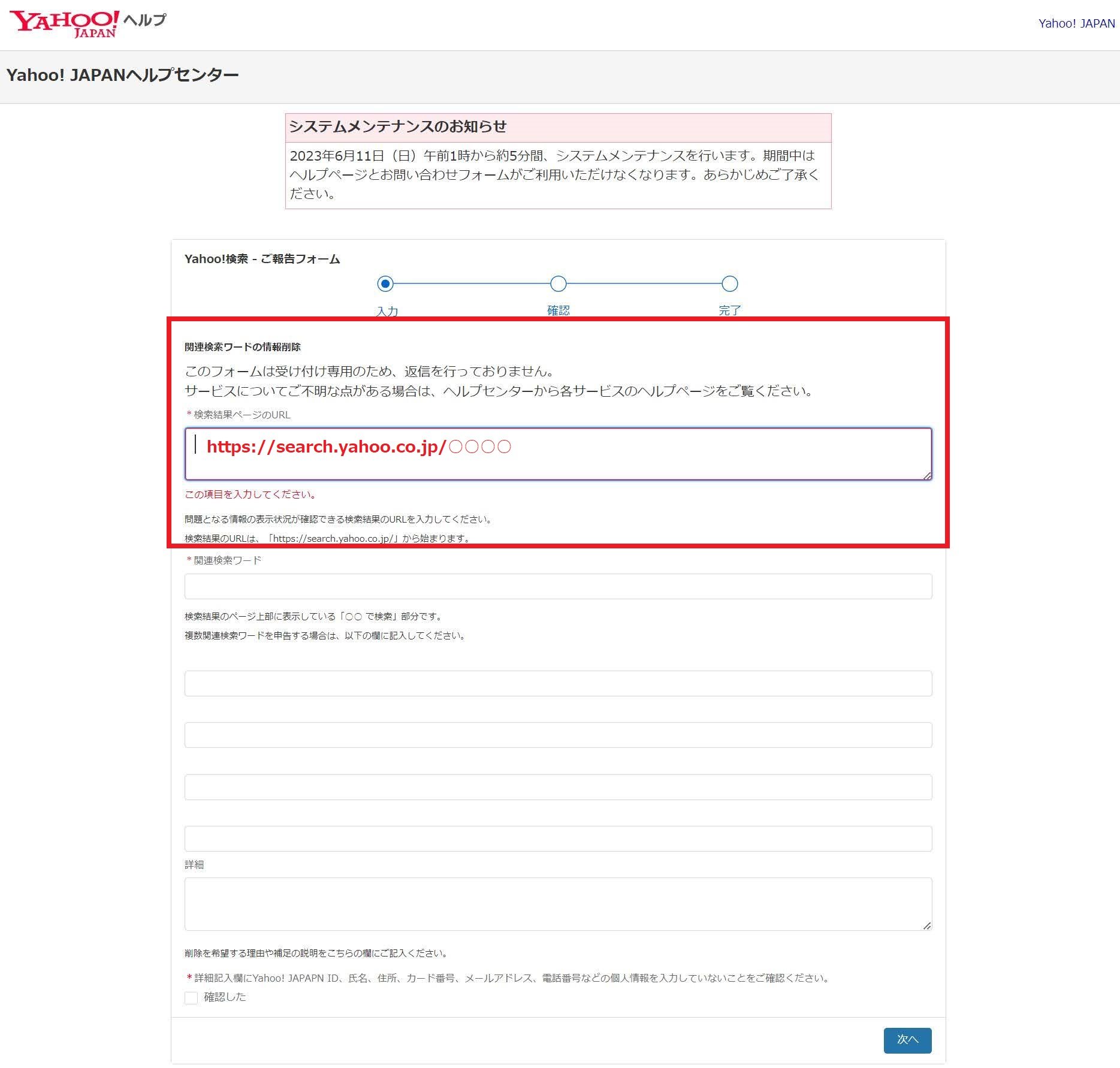Focus the 関連検索ワード input field

coord(558,586)
